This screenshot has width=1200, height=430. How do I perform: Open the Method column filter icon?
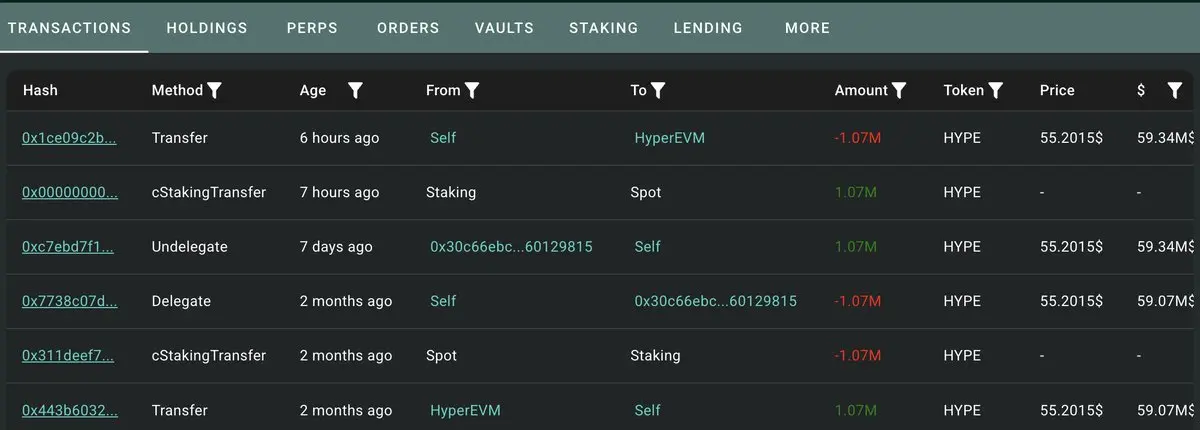click(x=214, y=90)
